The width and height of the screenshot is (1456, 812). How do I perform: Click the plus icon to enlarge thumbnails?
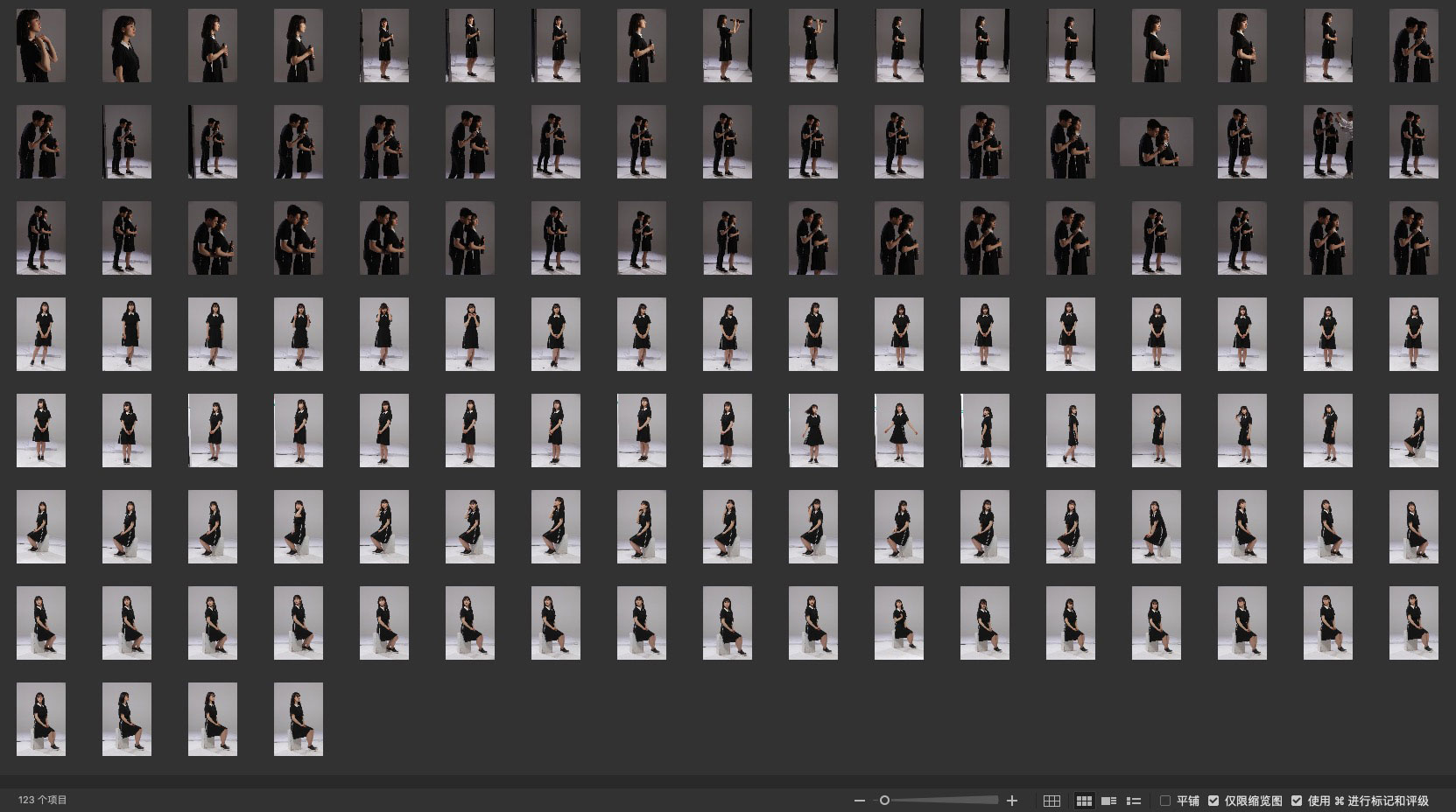click(1012, 801)
